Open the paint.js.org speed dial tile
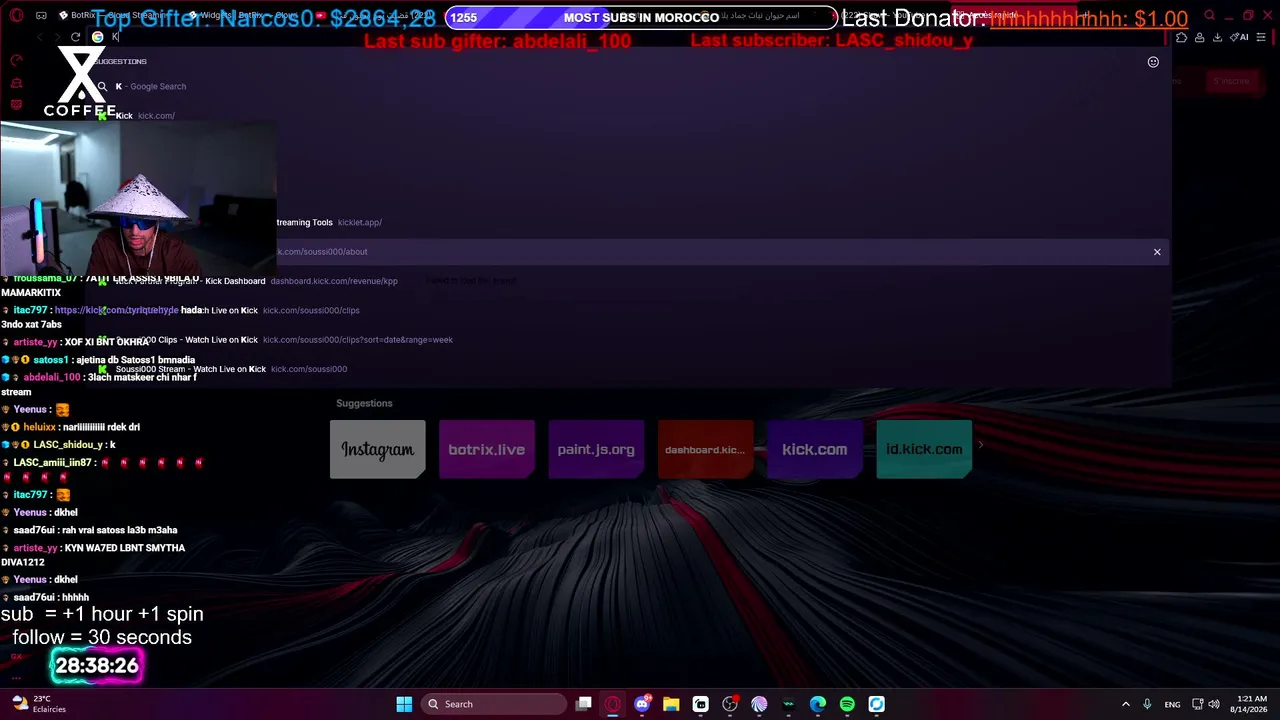 click(596, 449)
